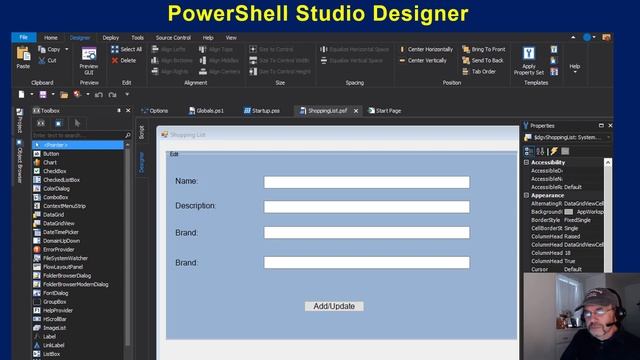
Task: Click the Description text box on the form
Action: 367,207
